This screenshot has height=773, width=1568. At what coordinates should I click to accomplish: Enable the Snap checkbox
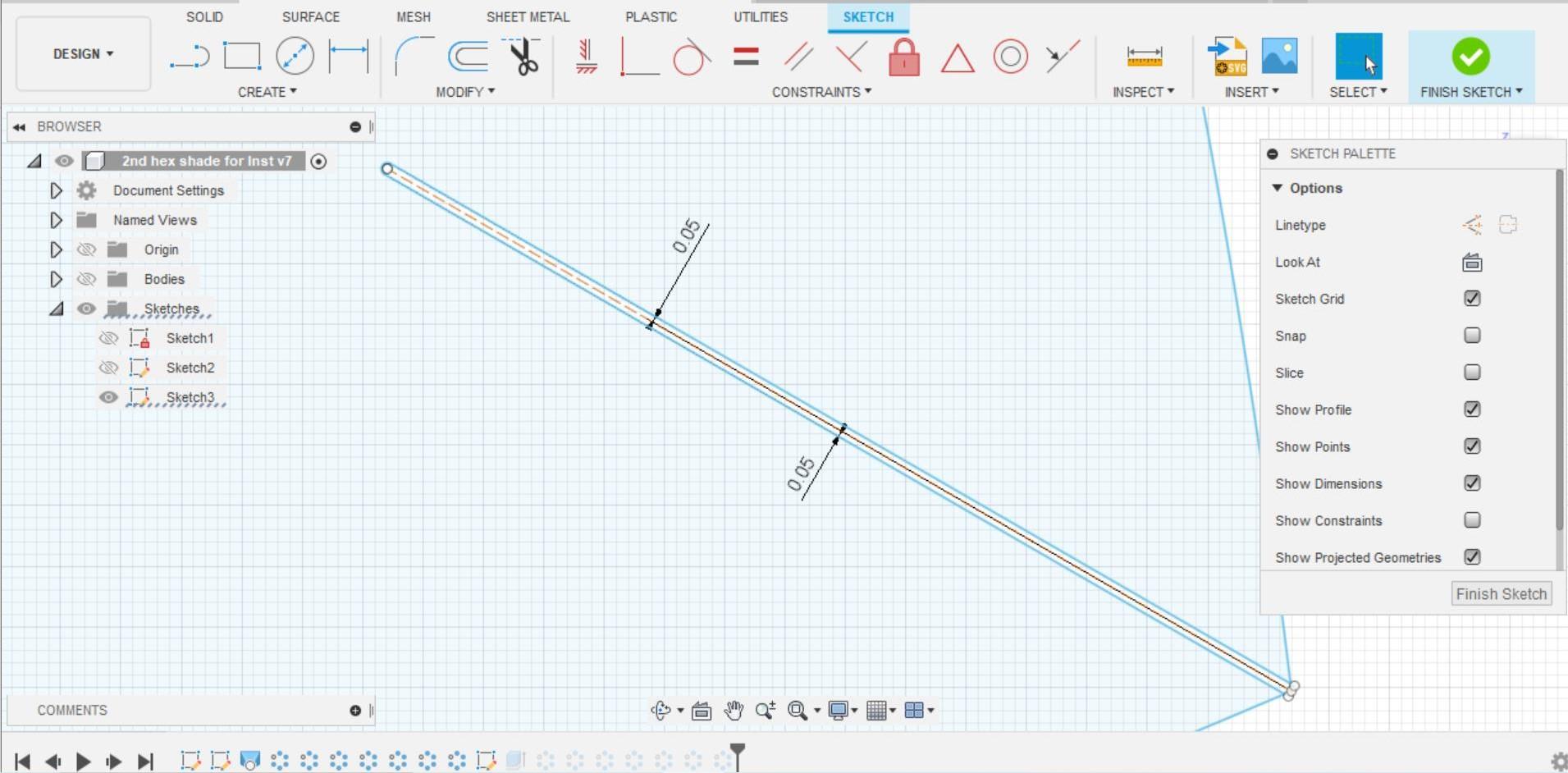tap(1472, 336)
